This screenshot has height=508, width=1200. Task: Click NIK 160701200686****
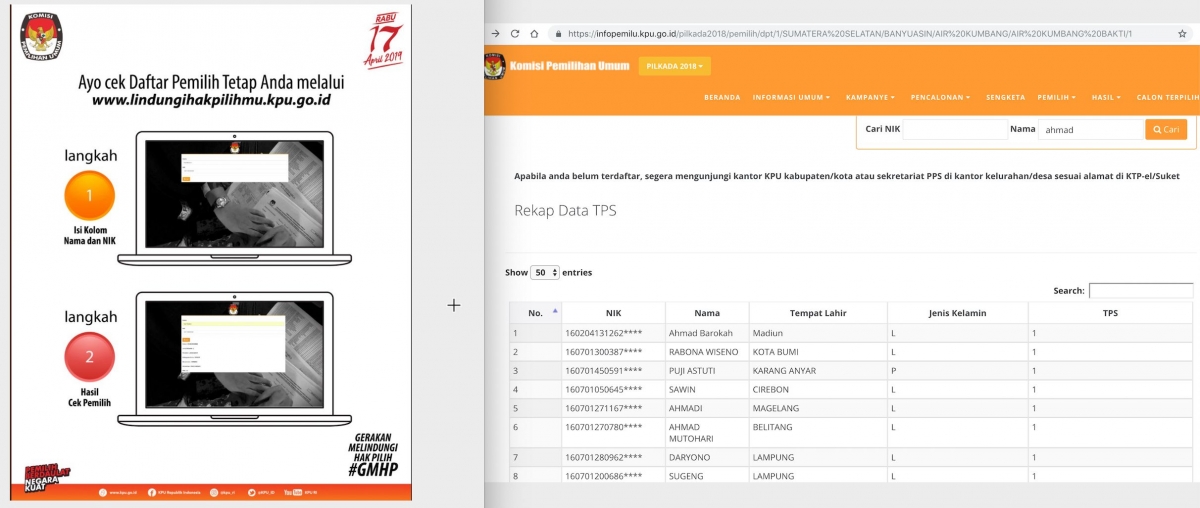(603, 477)
